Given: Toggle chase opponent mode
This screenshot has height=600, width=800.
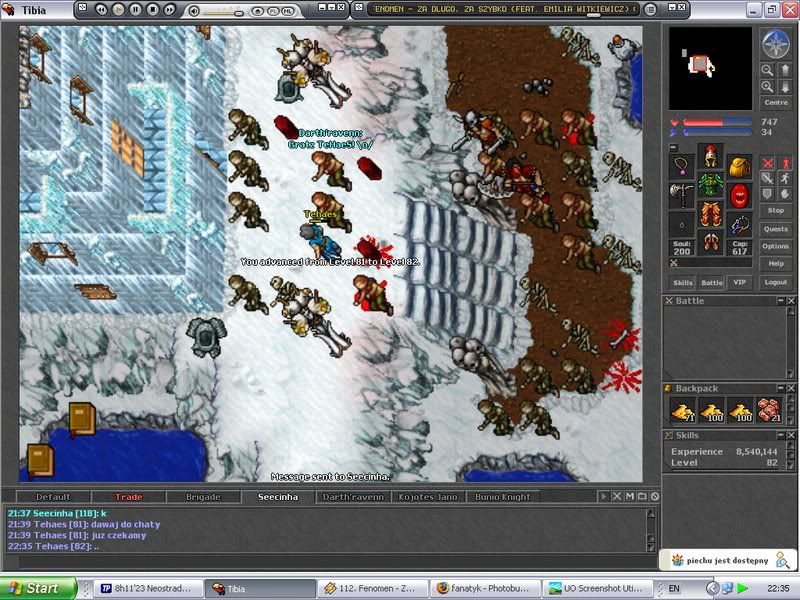Looking at the screenshot, I should 785,179.
